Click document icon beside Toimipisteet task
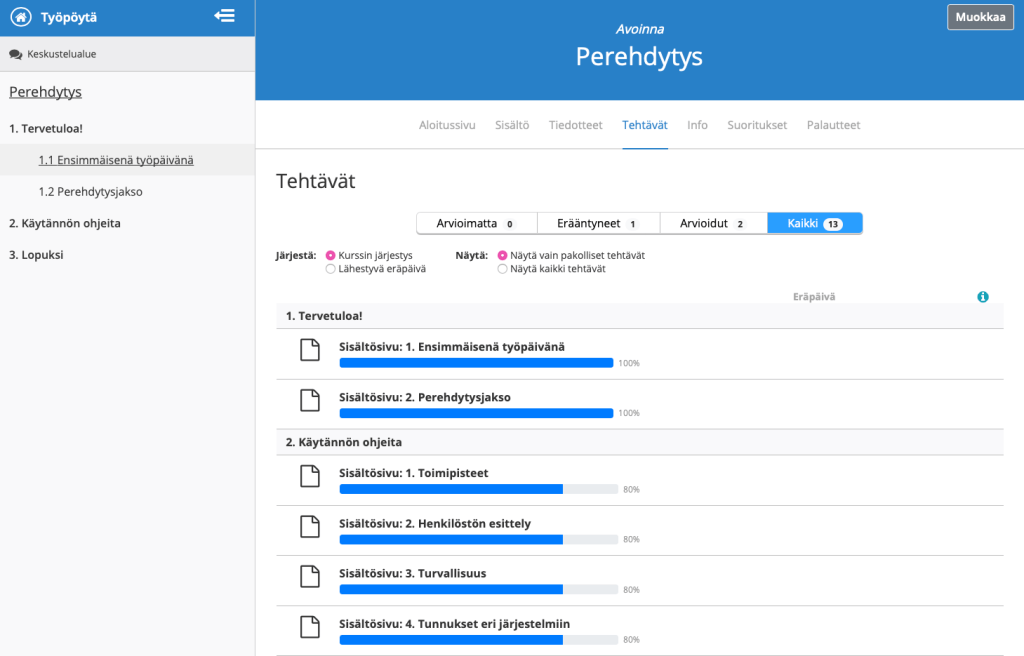 tap(311, 476)
